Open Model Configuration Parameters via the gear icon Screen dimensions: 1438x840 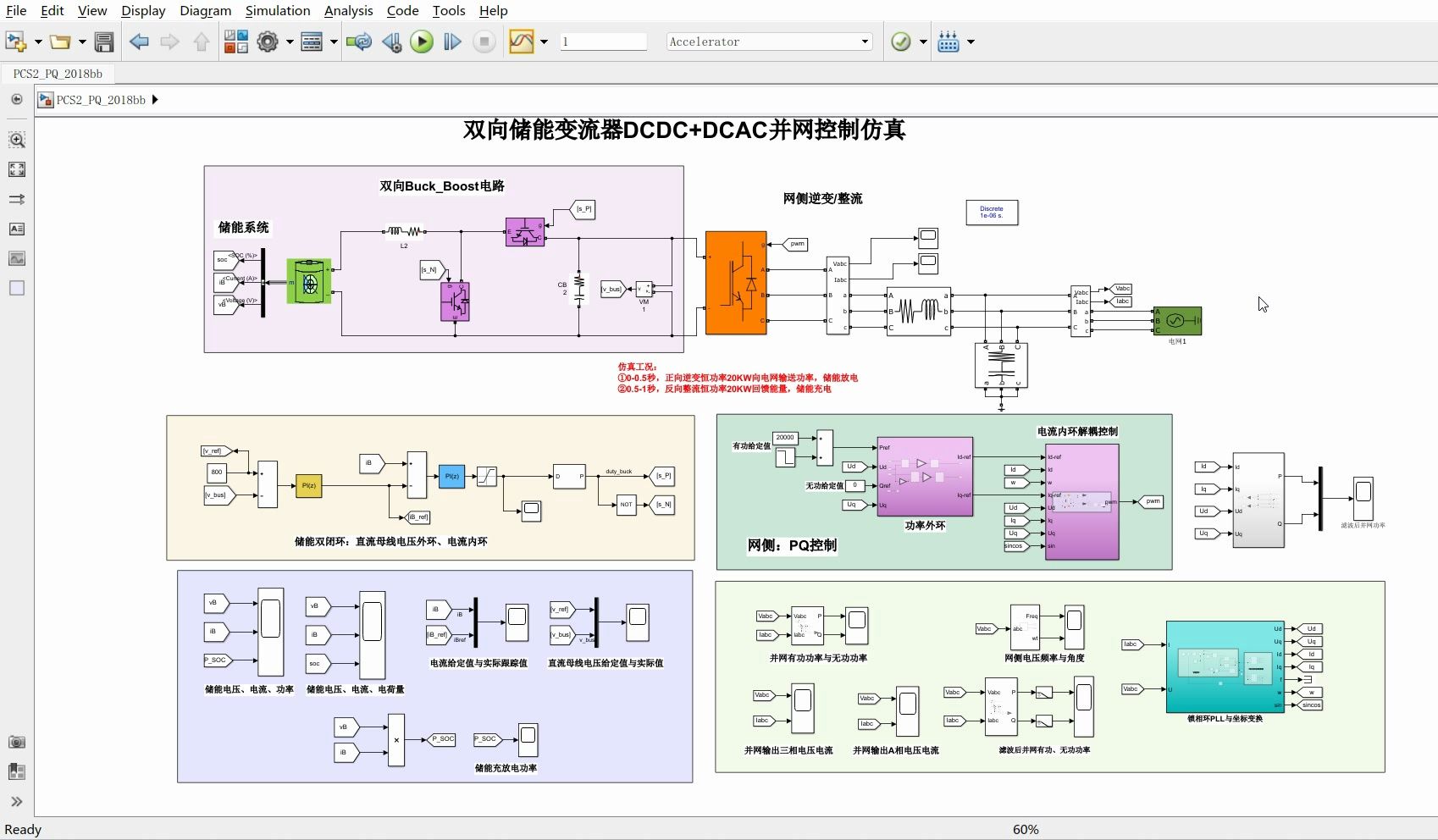(x=268, y=41)
